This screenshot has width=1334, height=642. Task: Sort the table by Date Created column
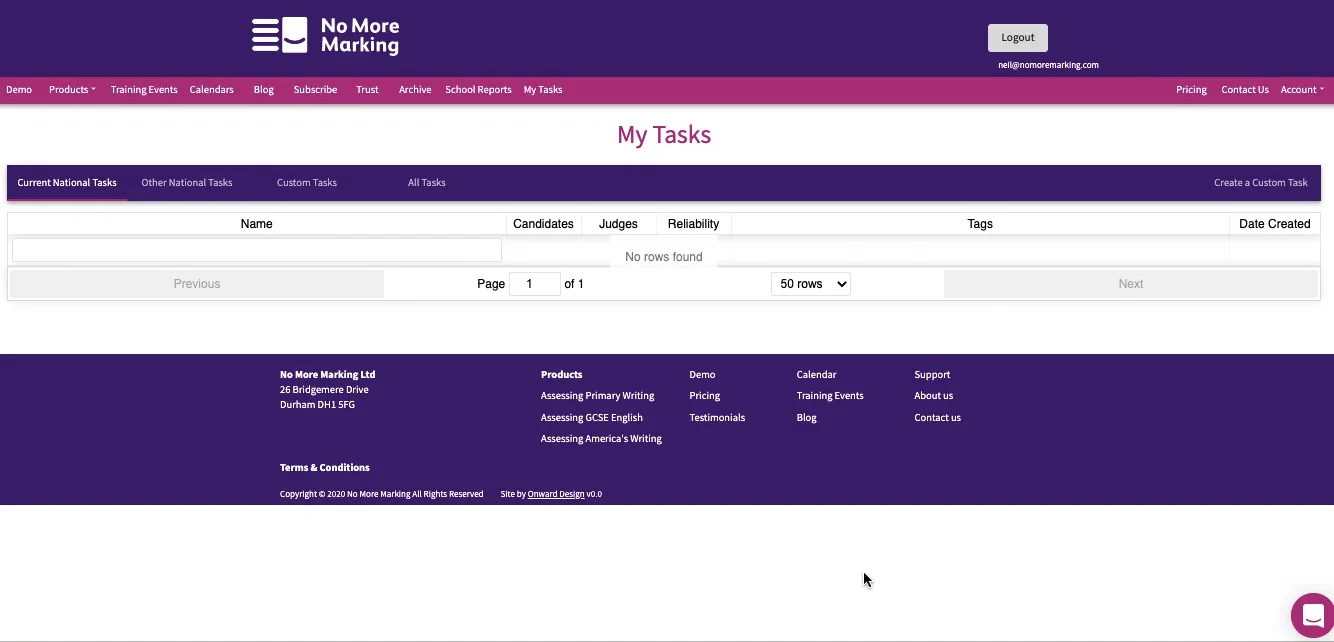coord(1274,224)
